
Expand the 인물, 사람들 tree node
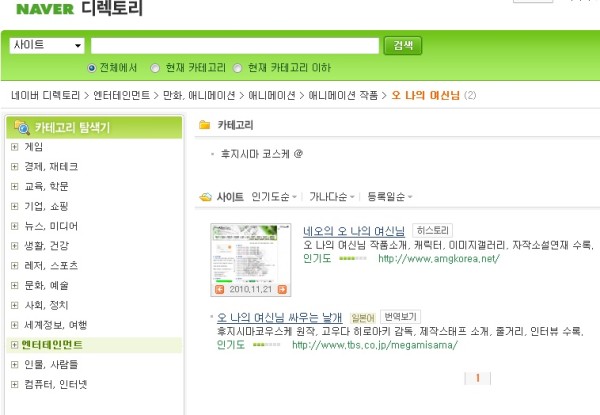(x=15, y=365)
